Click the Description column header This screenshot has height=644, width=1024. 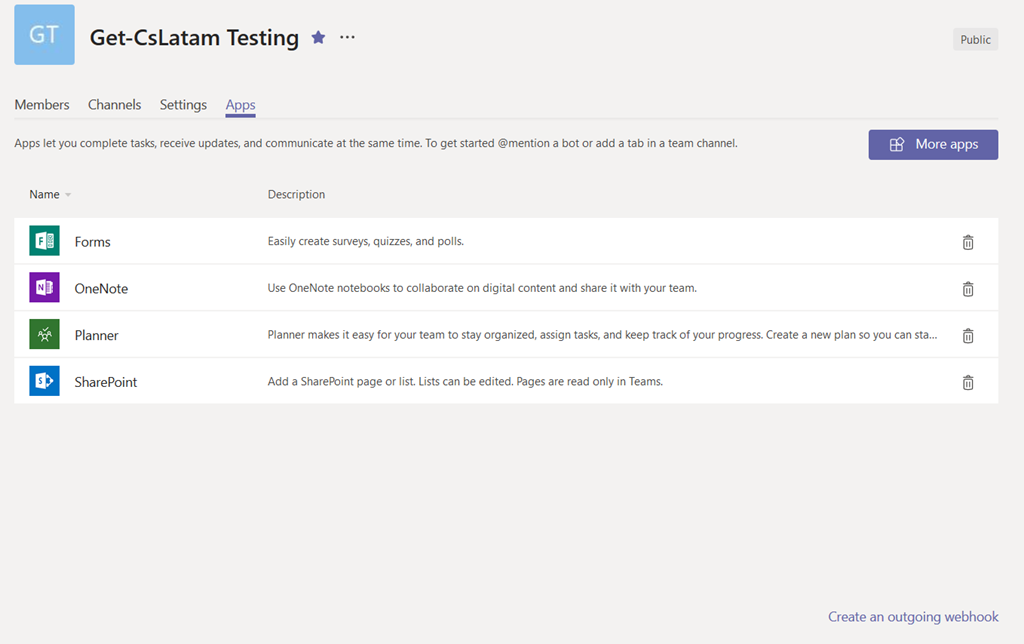point(296,195)
